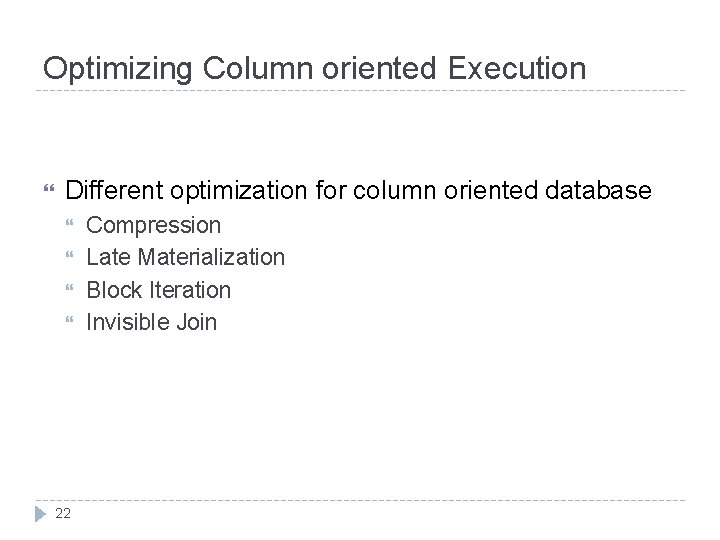This screenshot has width=720, height=540.
Task: Select the bullet glyph beside Late Materialization
Action: click(71, 258)
